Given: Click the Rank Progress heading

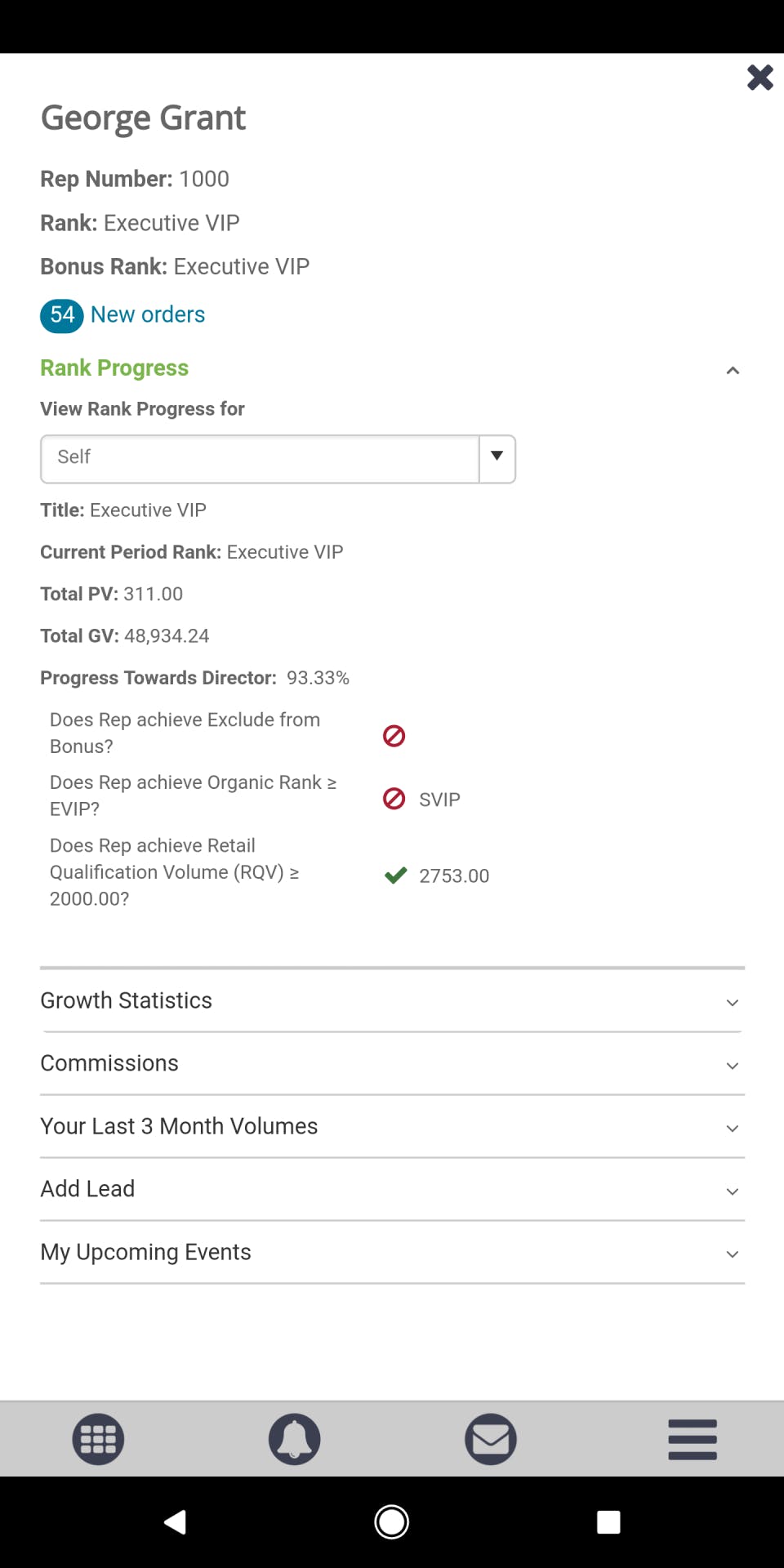Looking at the screenshot, I should pos(114,368).
